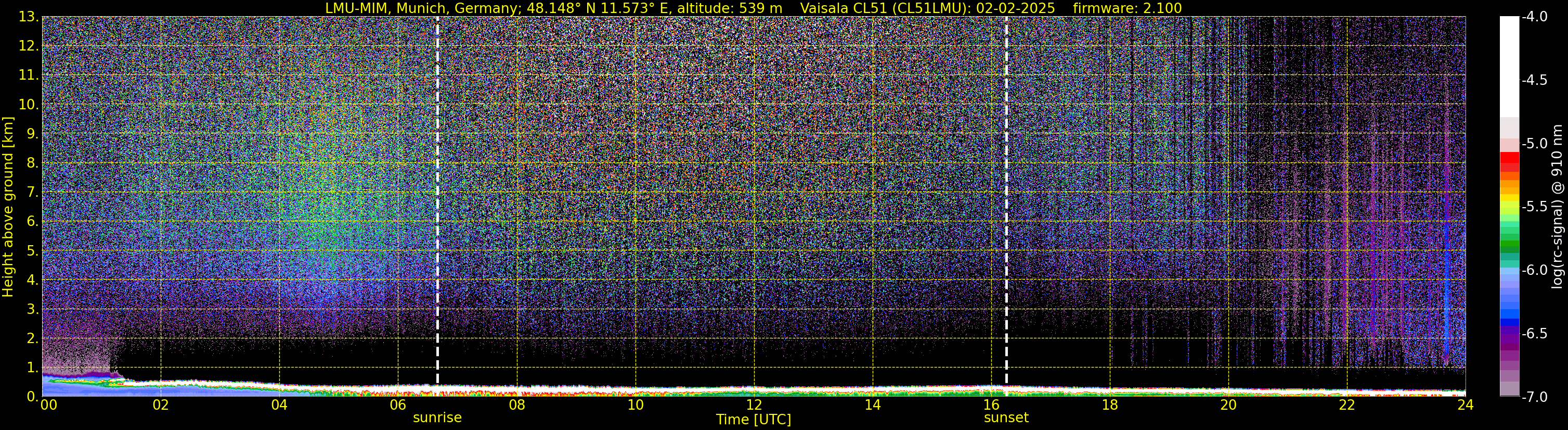Image resolution: width=1568 pixels, height=430 pixels.
Task: Click the "13." tick on the height axis
Action: pyautogui.click(x=28, y=17)
